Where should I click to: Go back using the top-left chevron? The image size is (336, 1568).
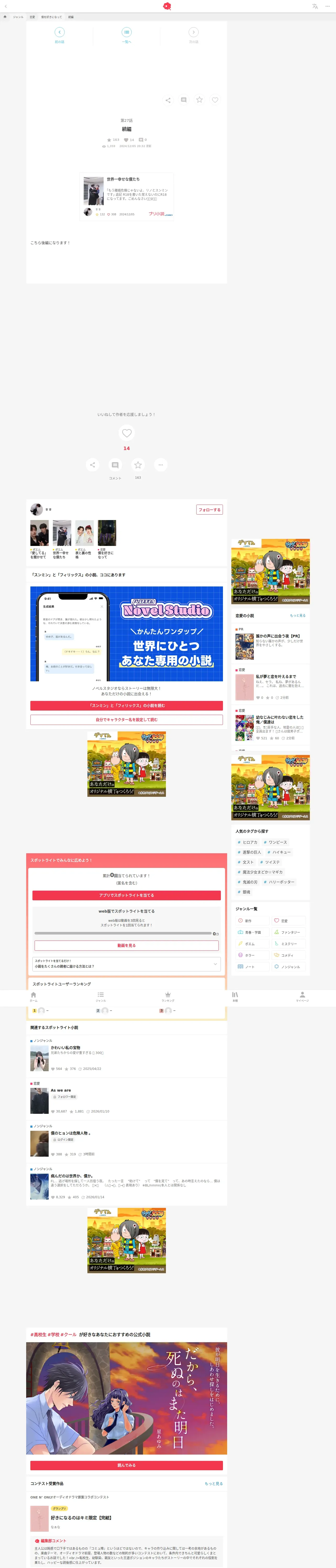point(5,6)
